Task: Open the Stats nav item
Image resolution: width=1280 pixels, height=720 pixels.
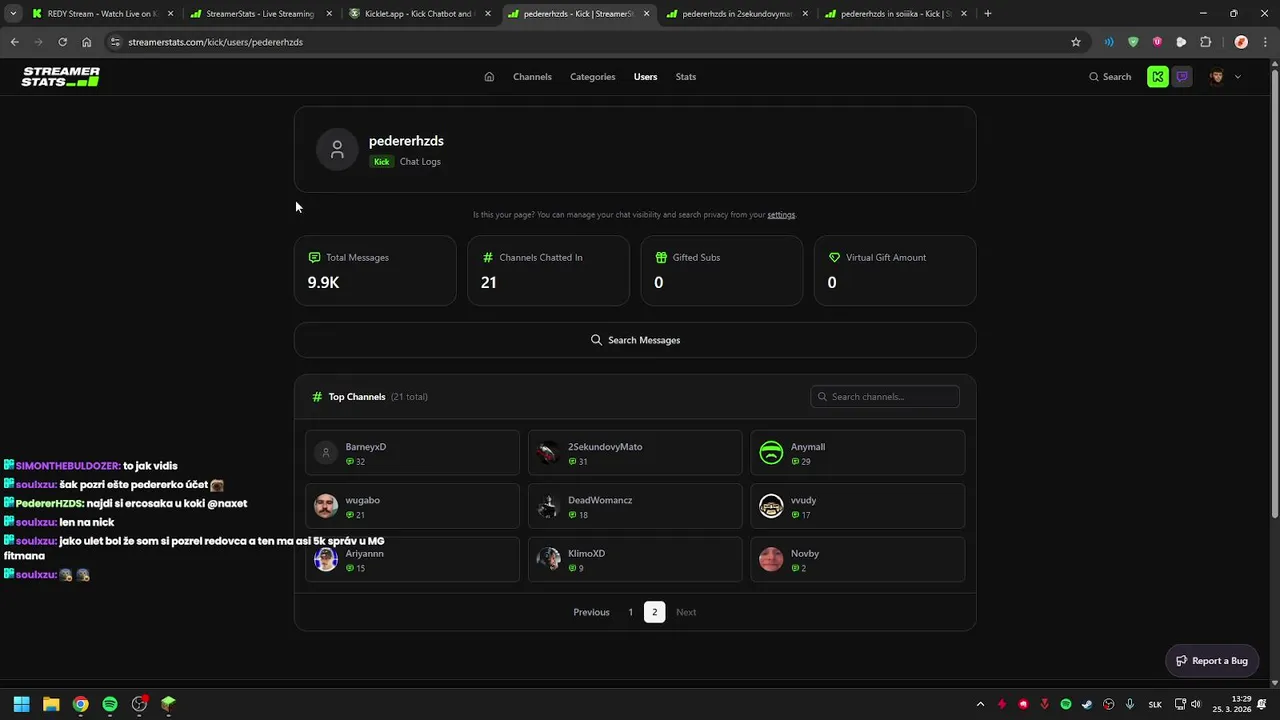Action: click(x=686, y=77)
